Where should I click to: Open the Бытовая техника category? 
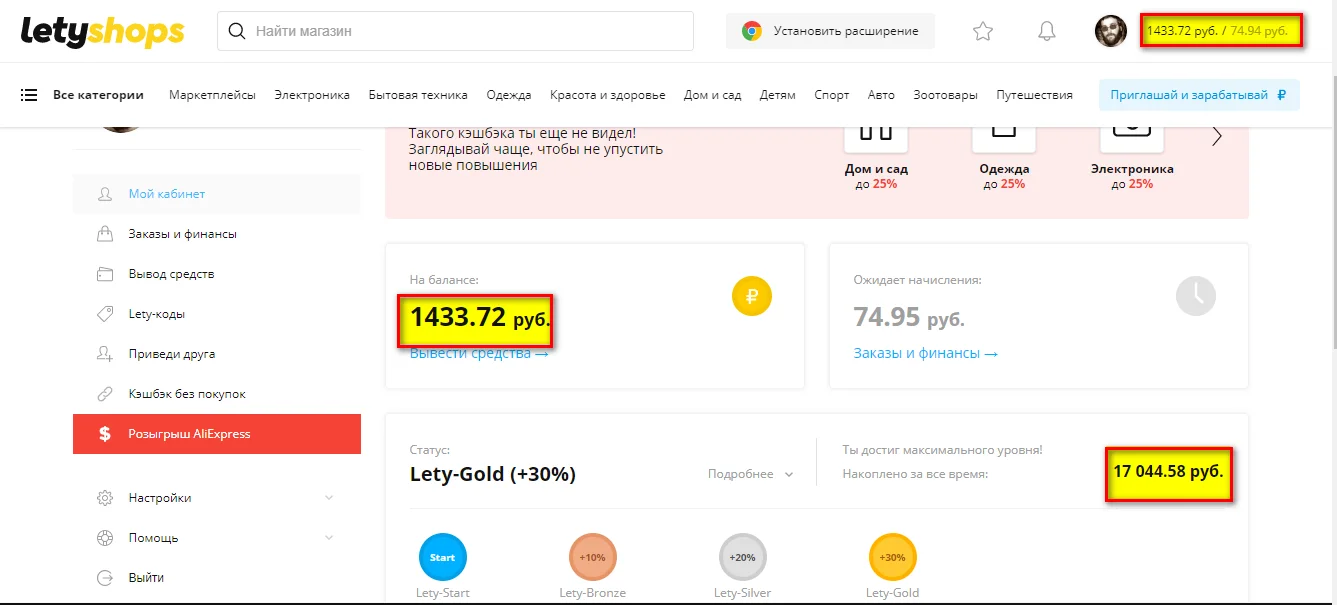(418, 95)
